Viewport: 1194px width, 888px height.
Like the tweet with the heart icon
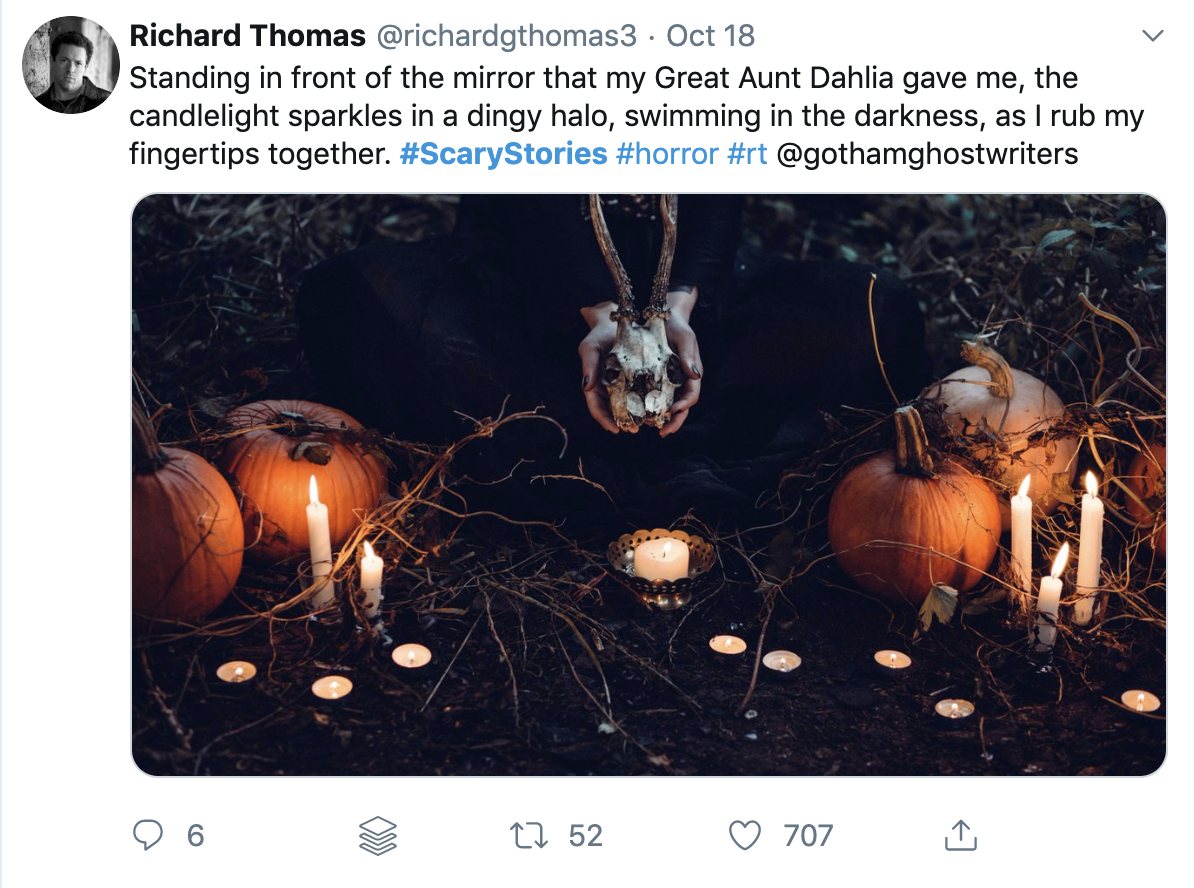pyautogui.click(x=745, y=836)
